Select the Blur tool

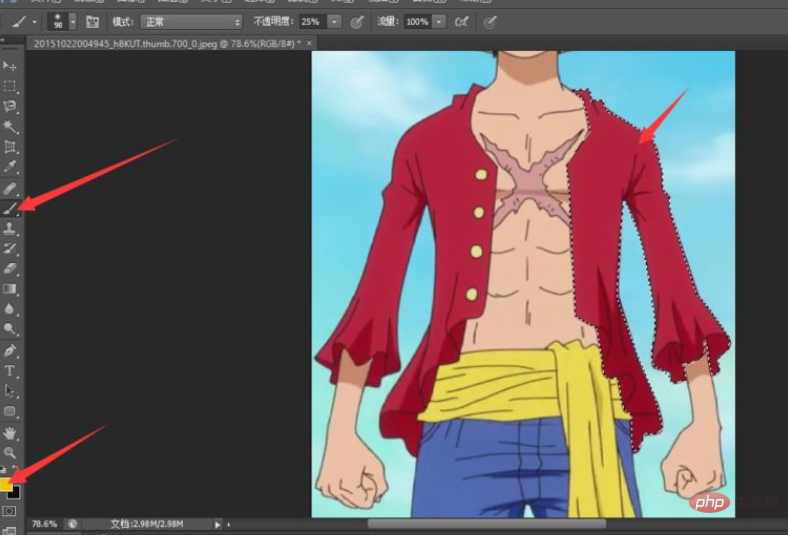point(9,309)
